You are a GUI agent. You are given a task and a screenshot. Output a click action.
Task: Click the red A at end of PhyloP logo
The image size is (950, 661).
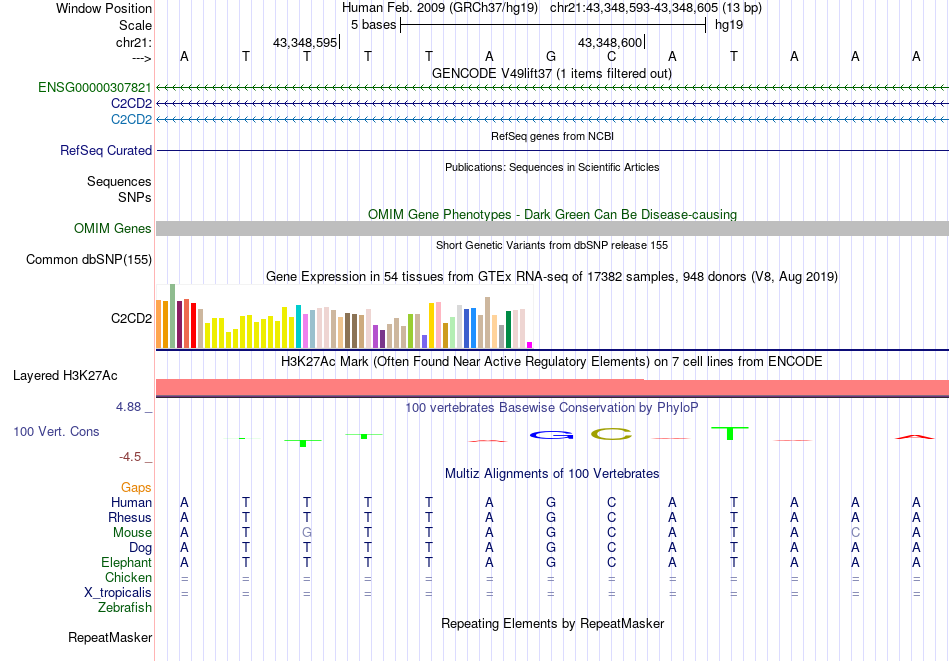tap(915, 437)
